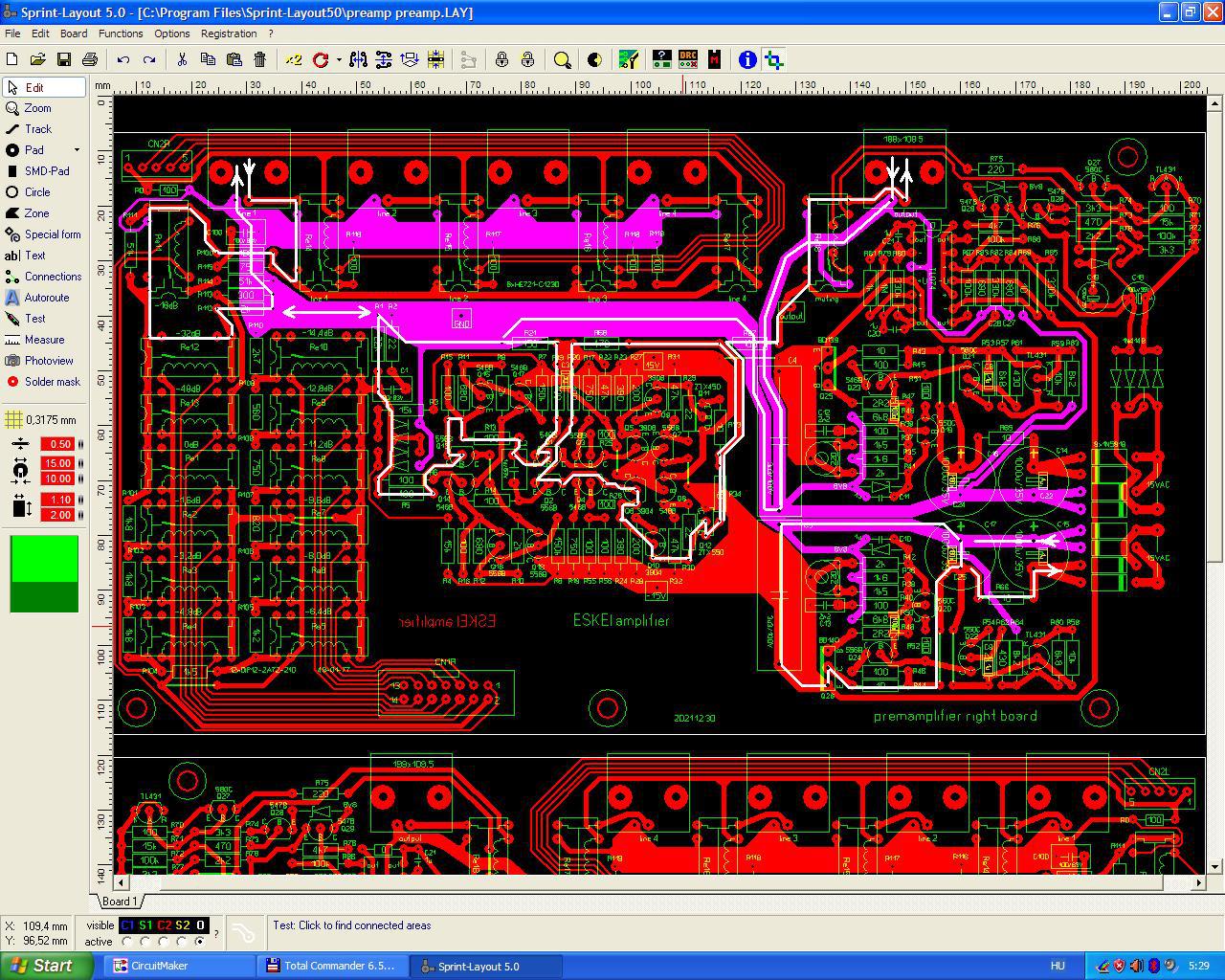
Task: Undo the last action
Action: coord(123,59)
